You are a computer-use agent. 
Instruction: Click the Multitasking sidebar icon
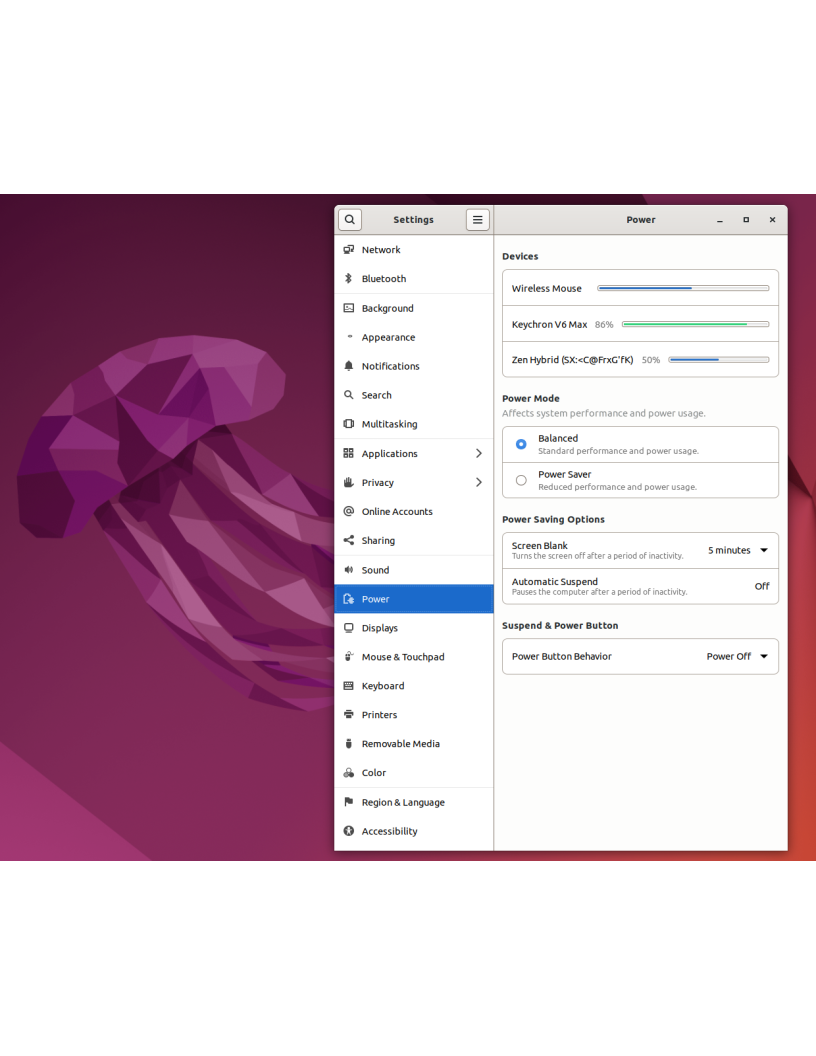click(x=349, y=424)
